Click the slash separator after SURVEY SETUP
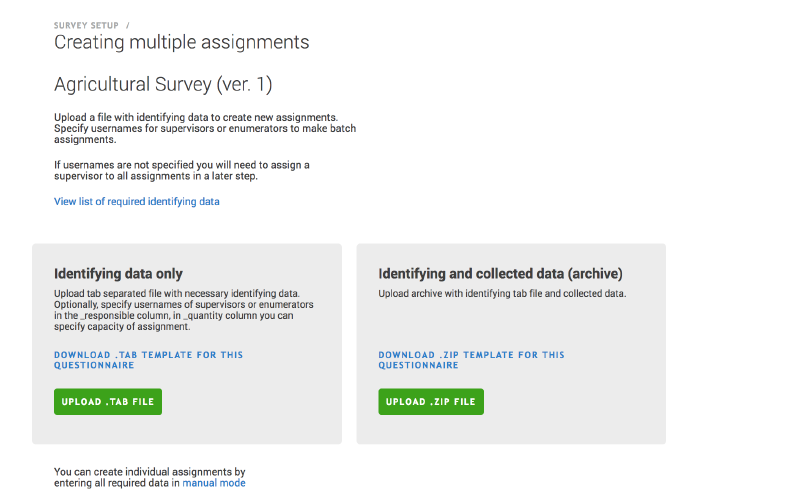 128,25
